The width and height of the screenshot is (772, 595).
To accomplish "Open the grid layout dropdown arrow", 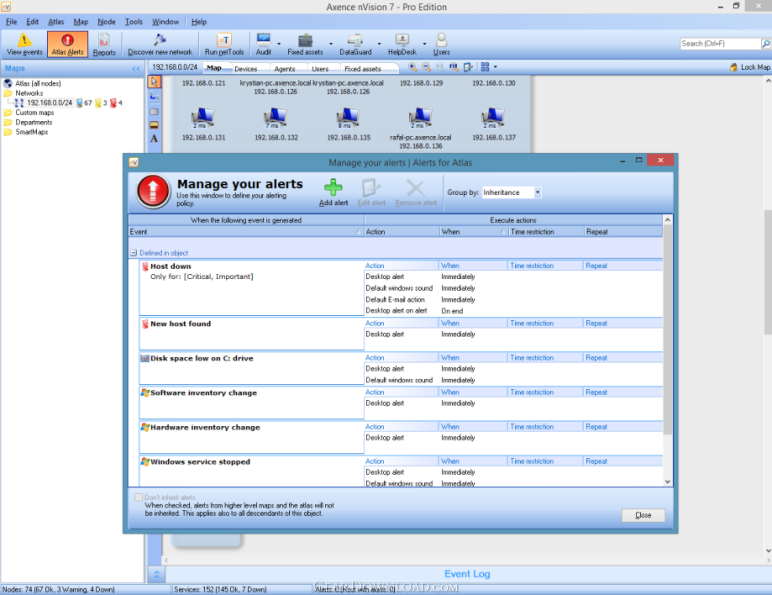I will coord(495,66).
